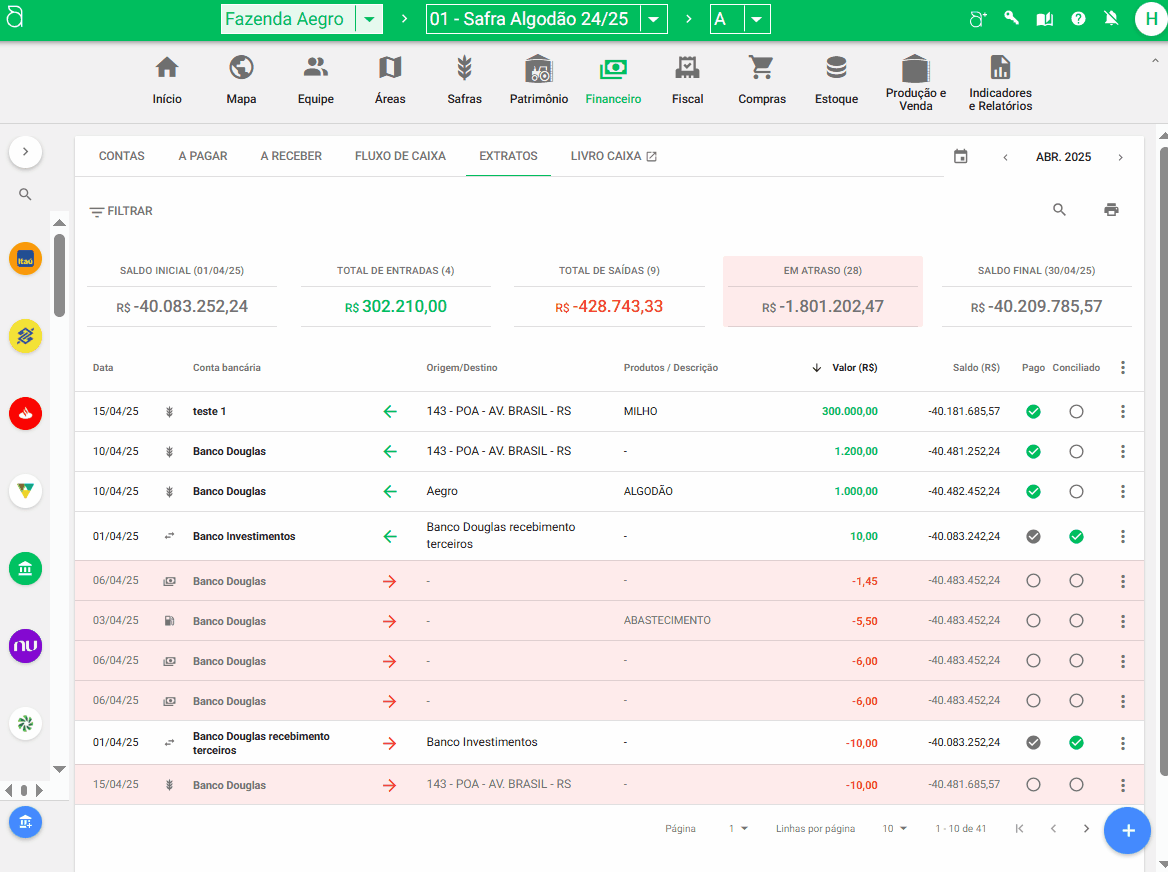Toggle Conciliado for the teste 1 row
This screenshot has width=1168, height=872.
[1076, 411]
